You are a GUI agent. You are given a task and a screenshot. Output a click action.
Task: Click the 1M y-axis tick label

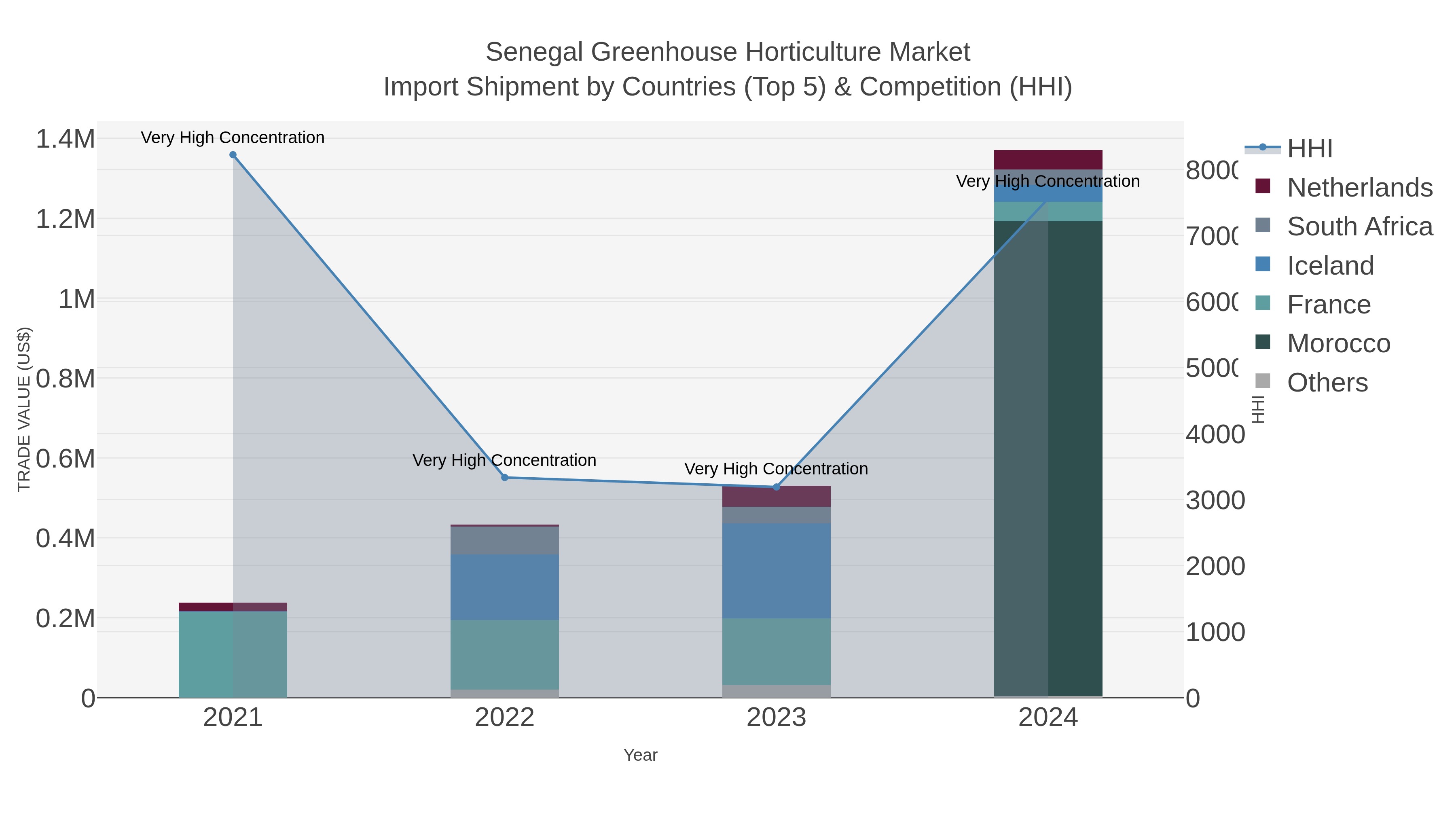click(77, 299)
